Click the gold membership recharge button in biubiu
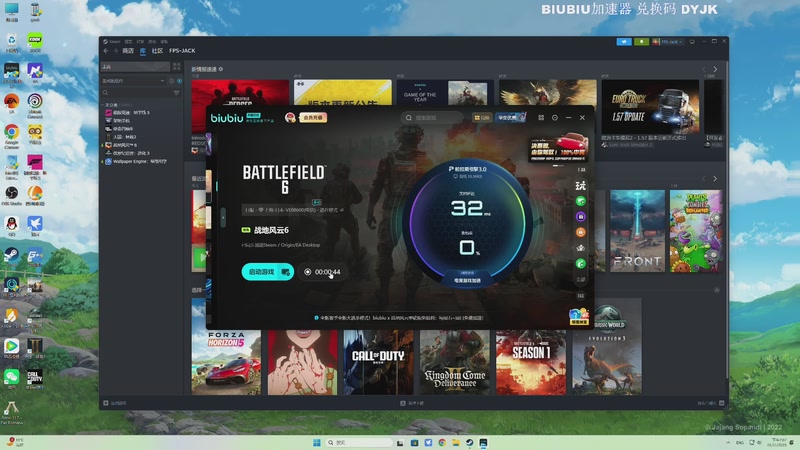800x450 pixels. coord(313,118)
